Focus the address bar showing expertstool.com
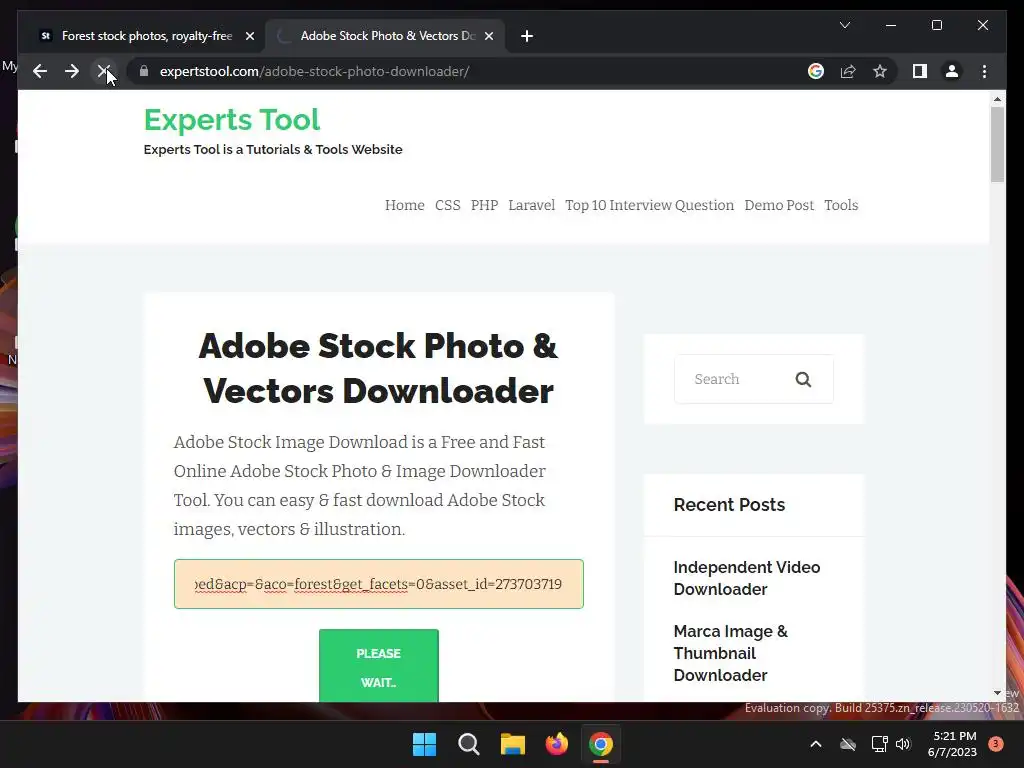Image resolution: width=1024 pixels, height=768 pixels. 470,71
